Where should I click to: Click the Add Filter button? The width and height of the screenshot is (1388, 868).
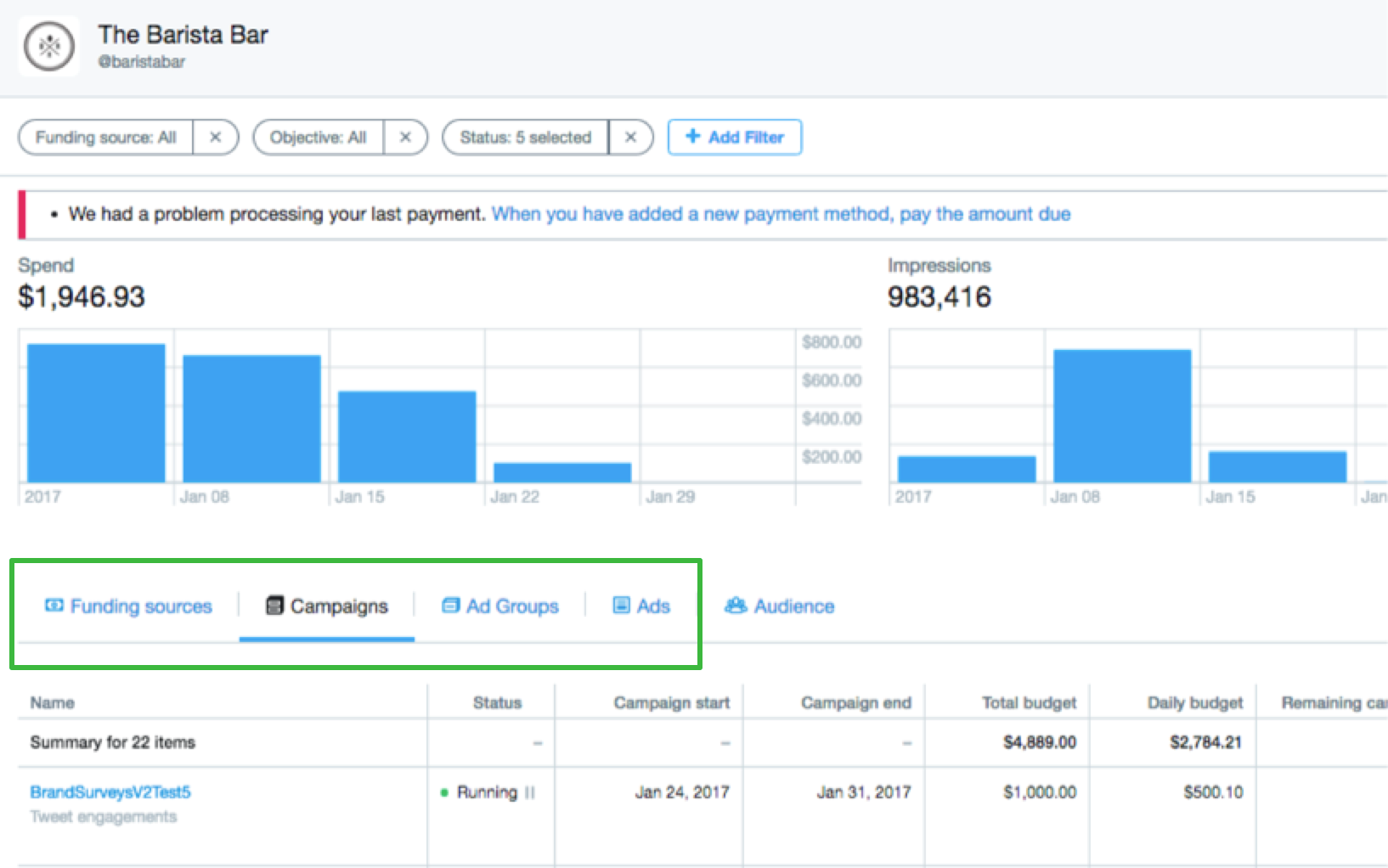click(x=735, y=138)
